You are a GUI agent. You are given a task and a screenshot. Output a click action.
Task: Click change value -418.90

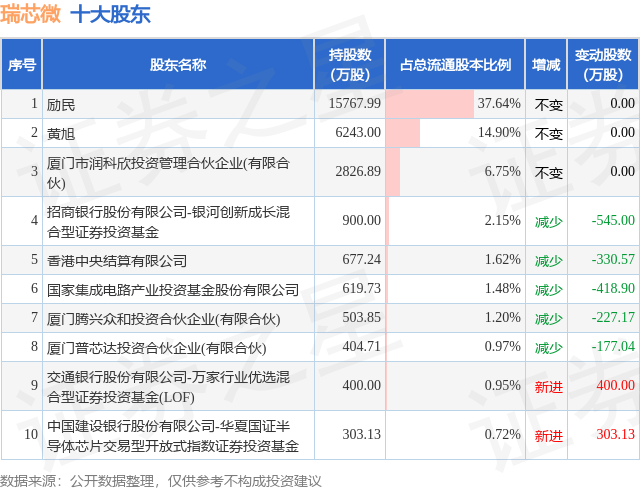click(613, 288)
